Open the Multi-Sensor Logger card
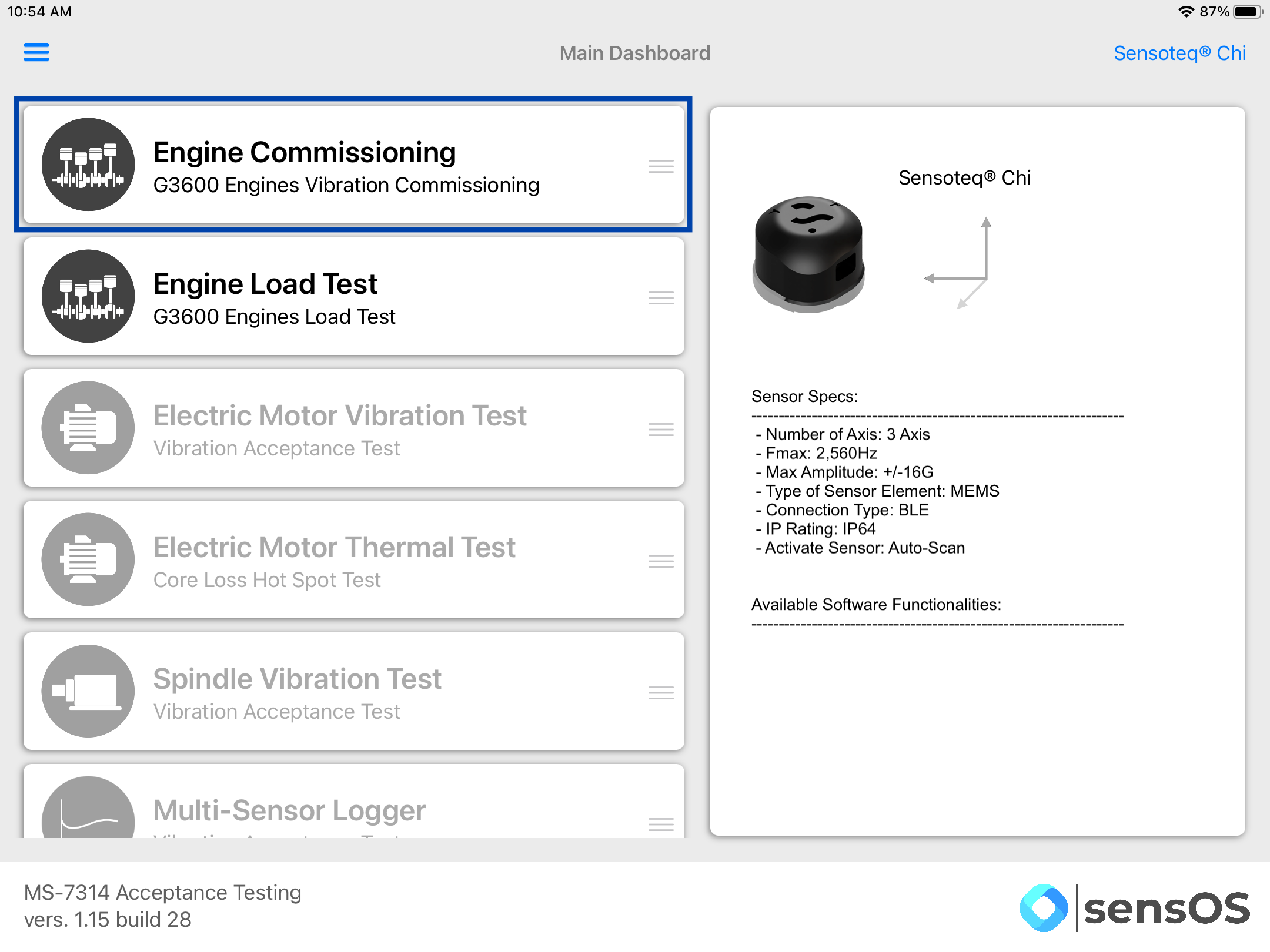The image size is (1270, 952). click(354, 801)
